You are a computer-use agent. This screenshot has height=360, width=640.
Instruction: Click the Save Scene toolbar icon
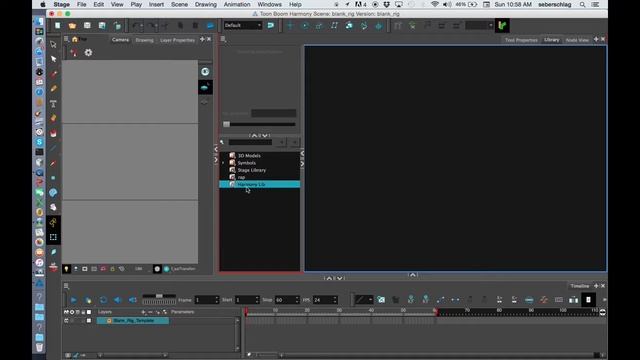87,25
